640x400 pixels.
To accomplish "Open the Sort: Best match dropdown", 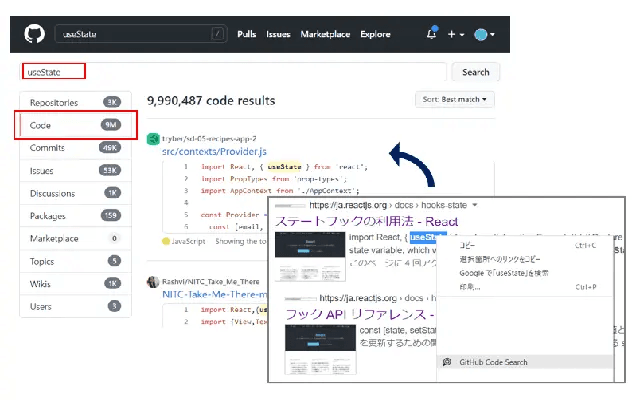I will coord(455,99).
